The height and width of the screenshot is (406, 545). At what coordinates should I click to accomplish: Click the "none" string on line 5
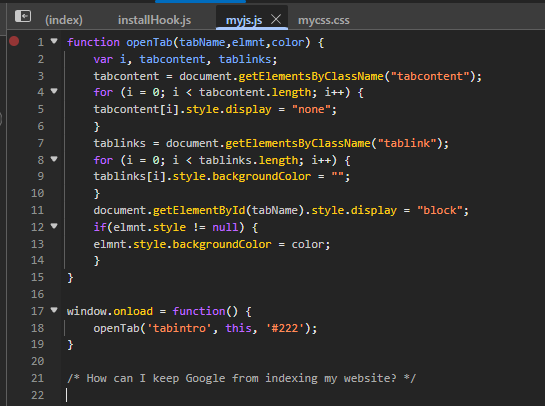pyautogui.click(x=311, y=109)
